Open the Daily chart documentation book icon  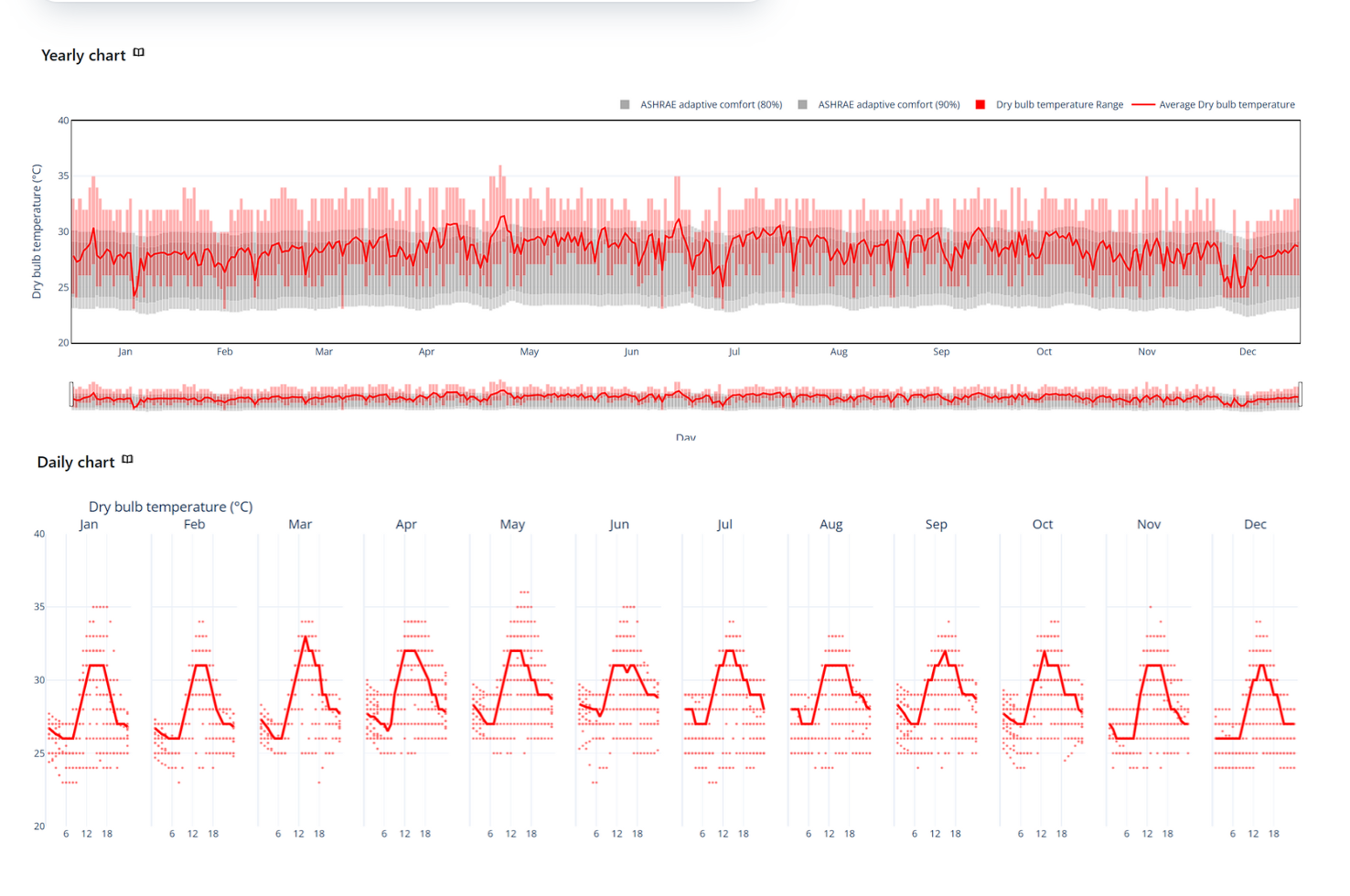[127, 460]
